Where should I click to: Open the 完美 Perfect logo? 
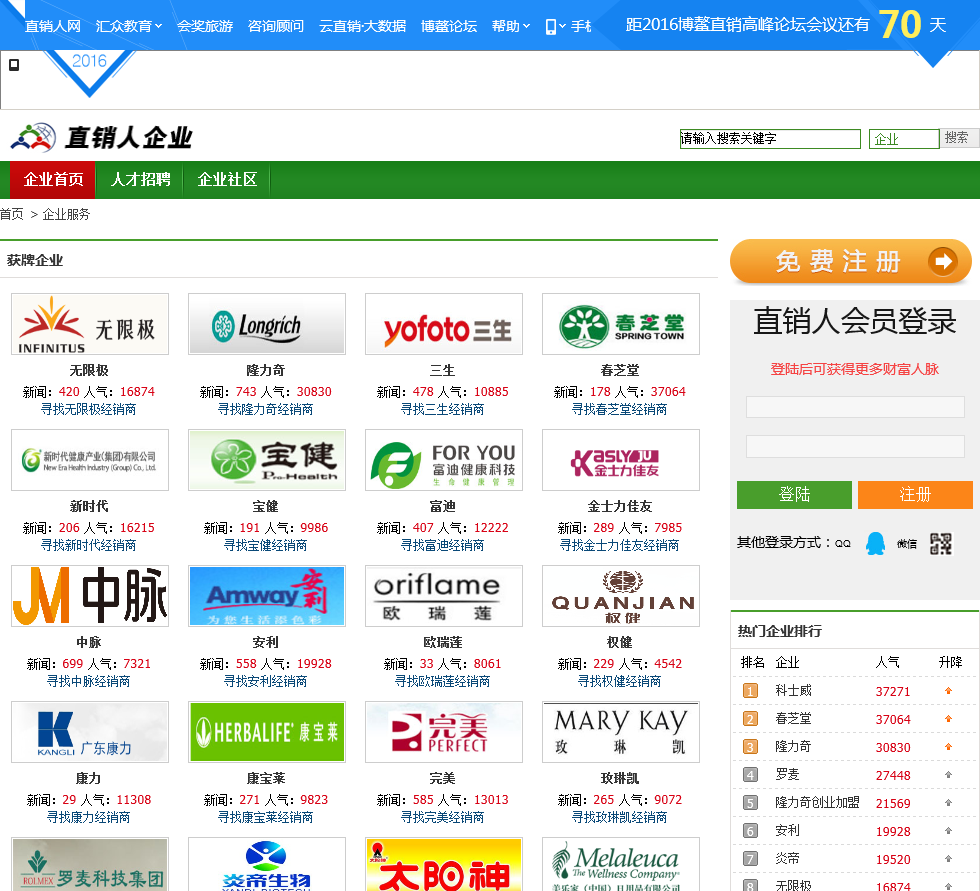coord(444,732)
